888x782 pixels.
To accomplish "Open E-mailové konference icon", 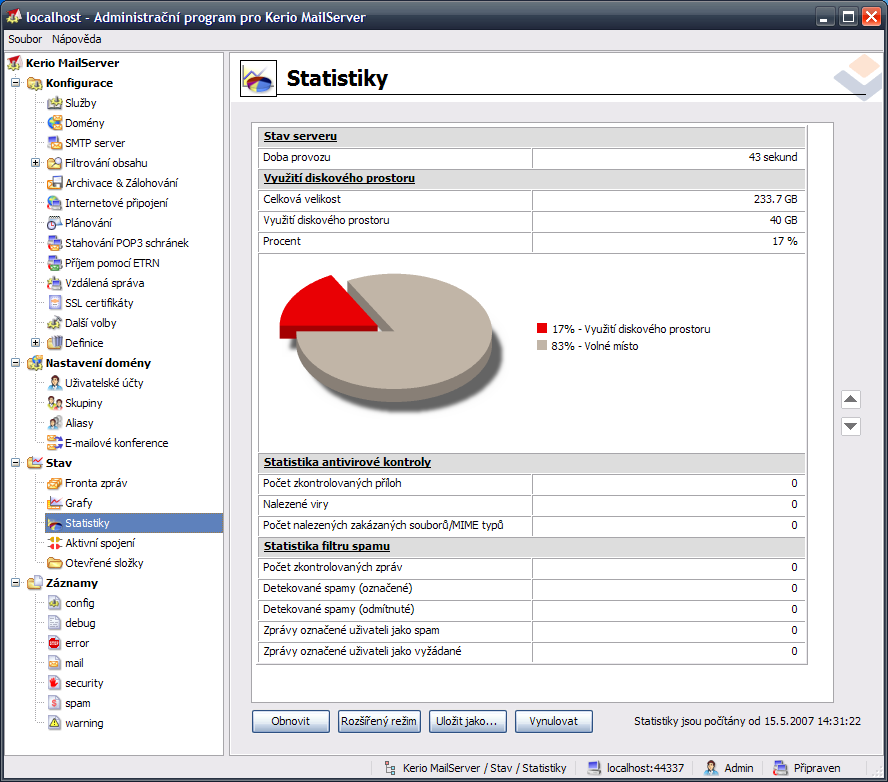I will pos(54,443).
